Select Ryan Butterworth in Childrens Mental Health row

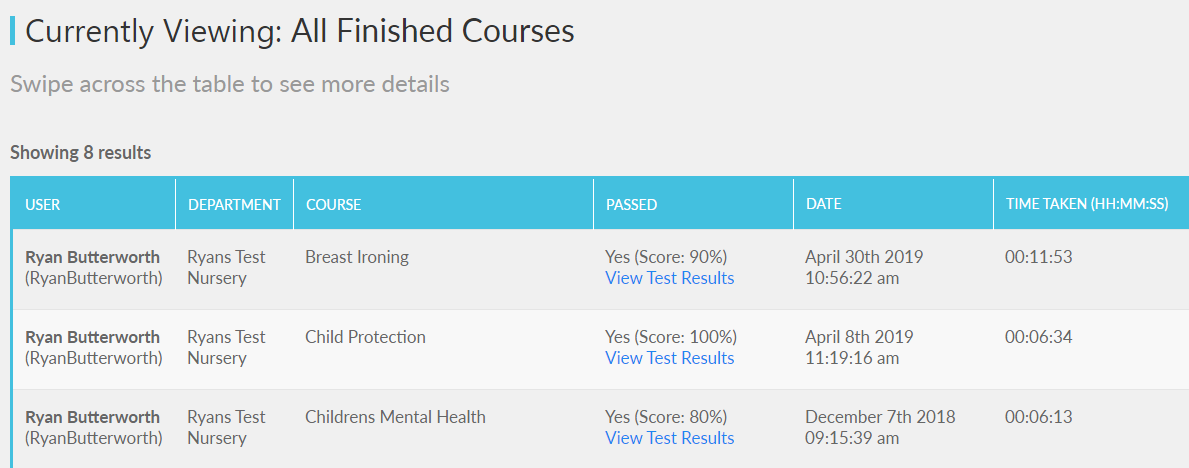click(x=92, y=417)
